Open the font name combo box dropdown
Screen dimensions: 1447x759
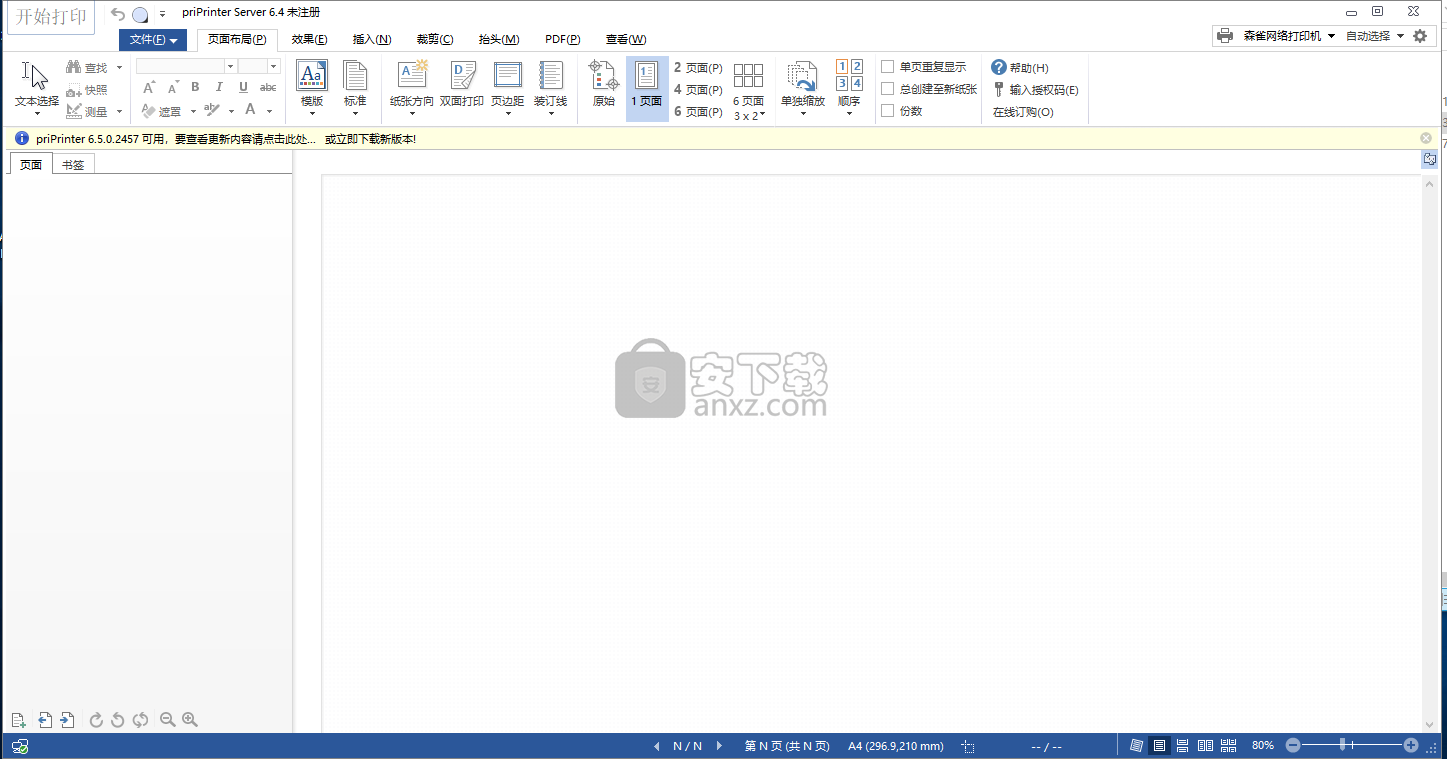pyautogui.click(x=231, y=66)
